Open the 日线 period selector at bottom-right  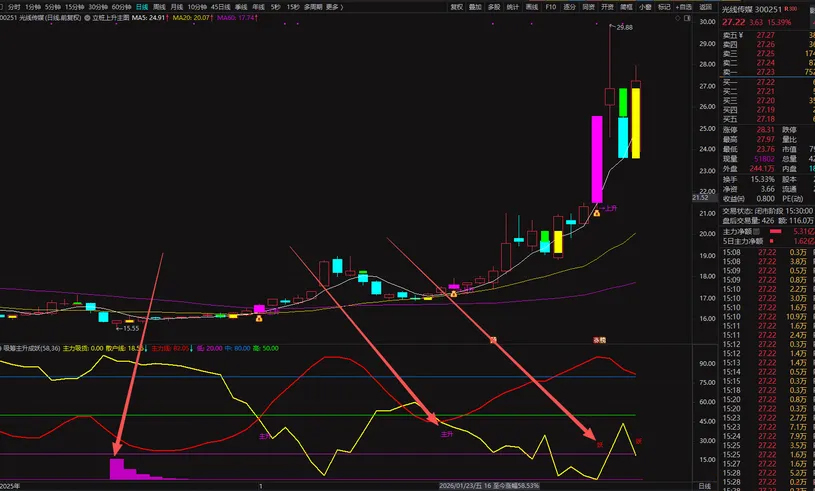(704, 486)
